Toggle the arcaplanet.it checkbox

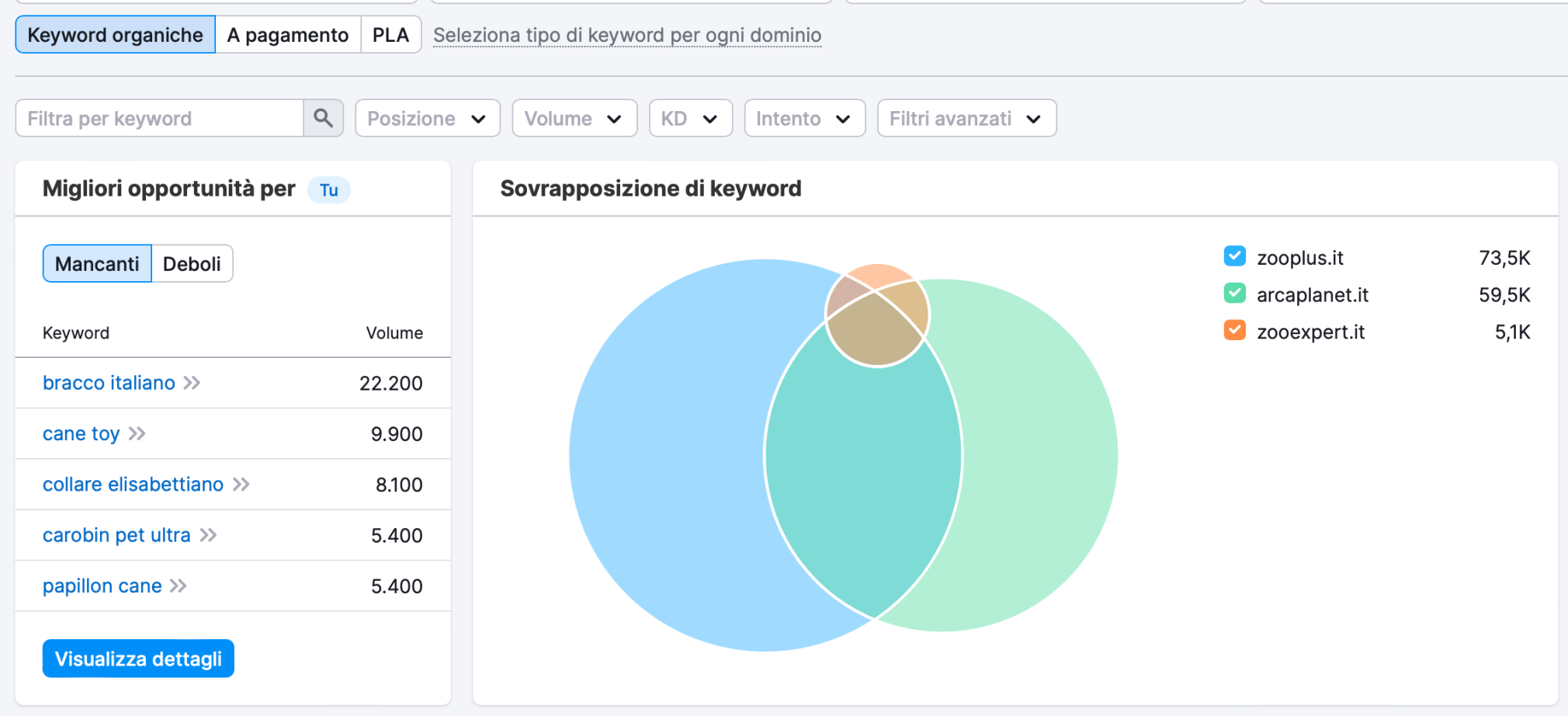pos(1234,294)
